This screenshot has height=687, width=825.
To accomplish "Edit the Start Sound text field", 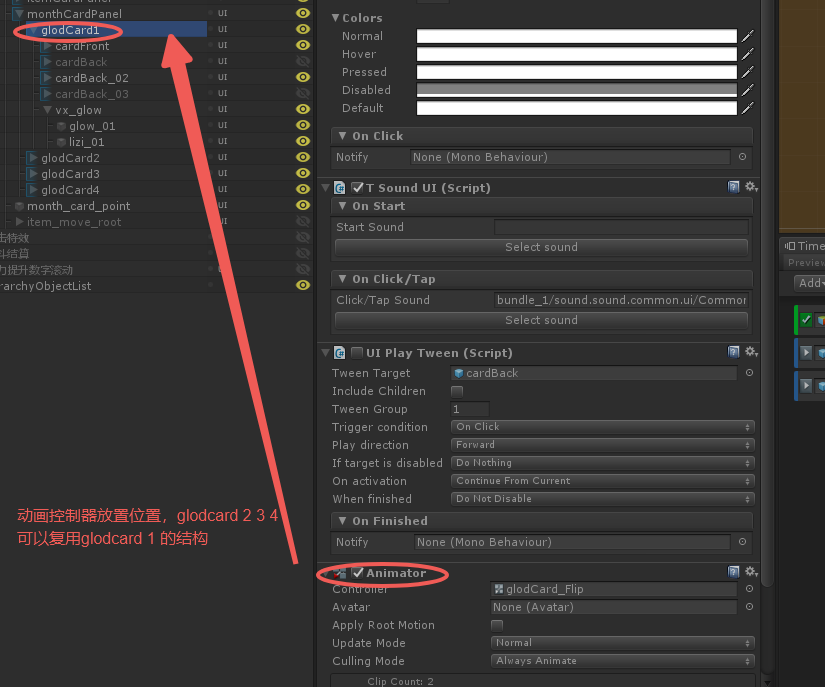I will 621,227.
